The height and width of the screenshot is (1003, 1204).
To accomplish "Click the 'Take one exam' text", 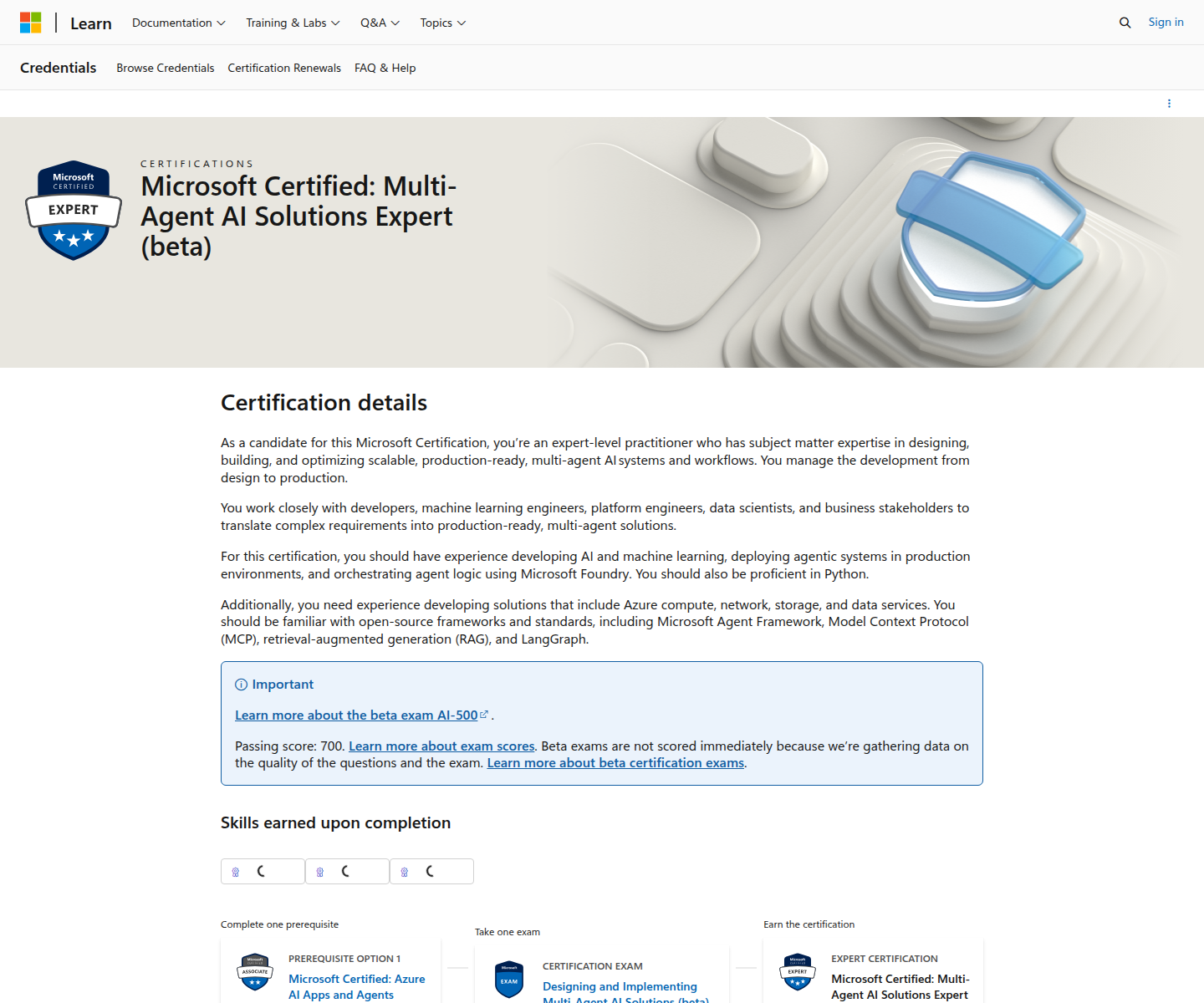I will tap(508, 932).
